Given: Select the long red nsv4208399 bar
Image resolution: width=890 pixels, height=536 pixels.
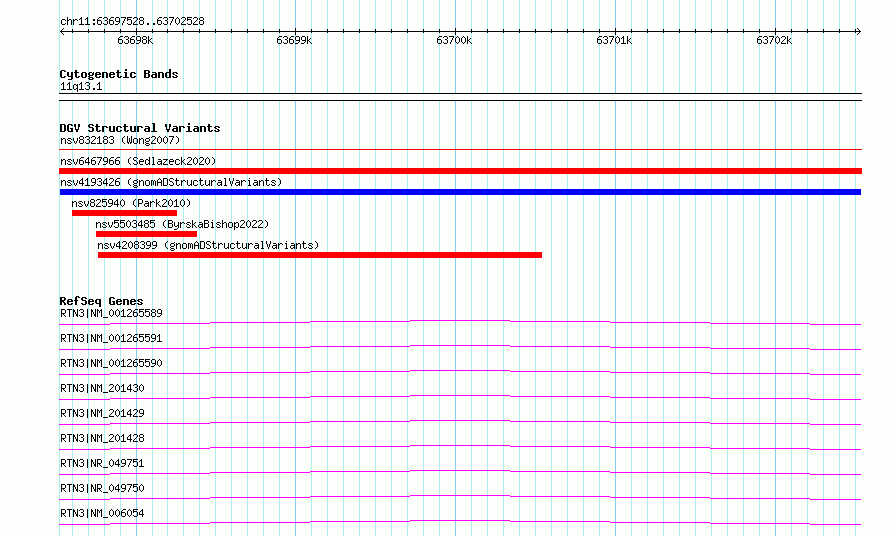Looking at the screenshot, I should [320, 255].
